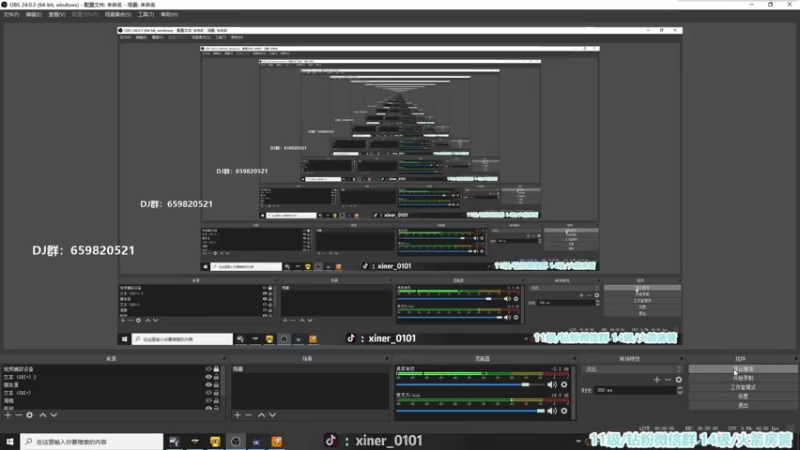This screenshot has width=800, height=450.
Task: Open 帮助(H) menu
Action: (x=169, y=15)
